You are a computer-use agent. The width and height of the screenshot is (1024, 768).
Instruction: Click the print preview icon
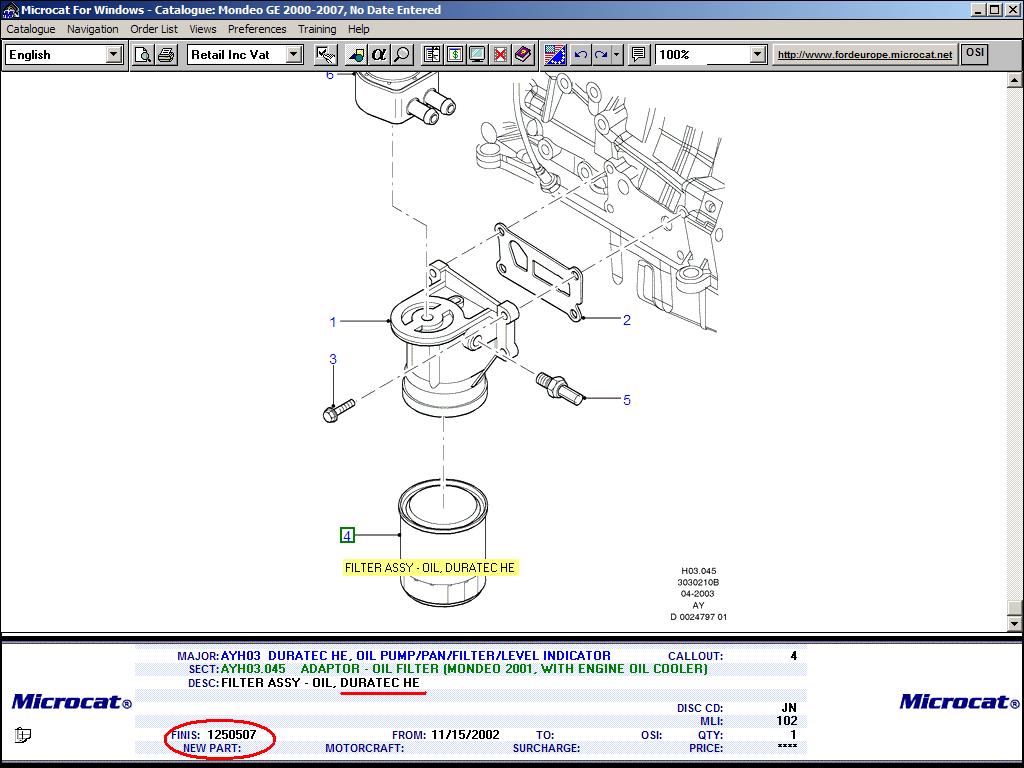click(x=143, y=55)
